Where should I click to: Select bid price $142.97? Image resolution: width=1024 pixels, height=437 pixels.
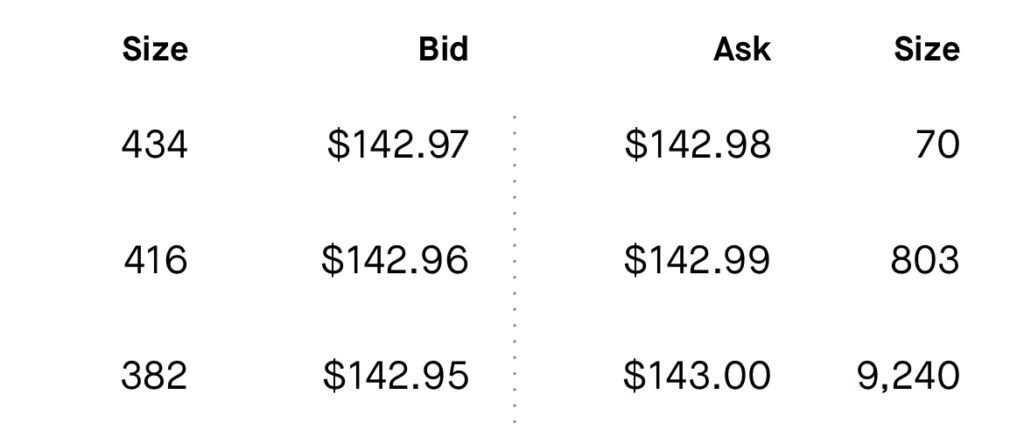pyautogui.click(x=398, y=144)
